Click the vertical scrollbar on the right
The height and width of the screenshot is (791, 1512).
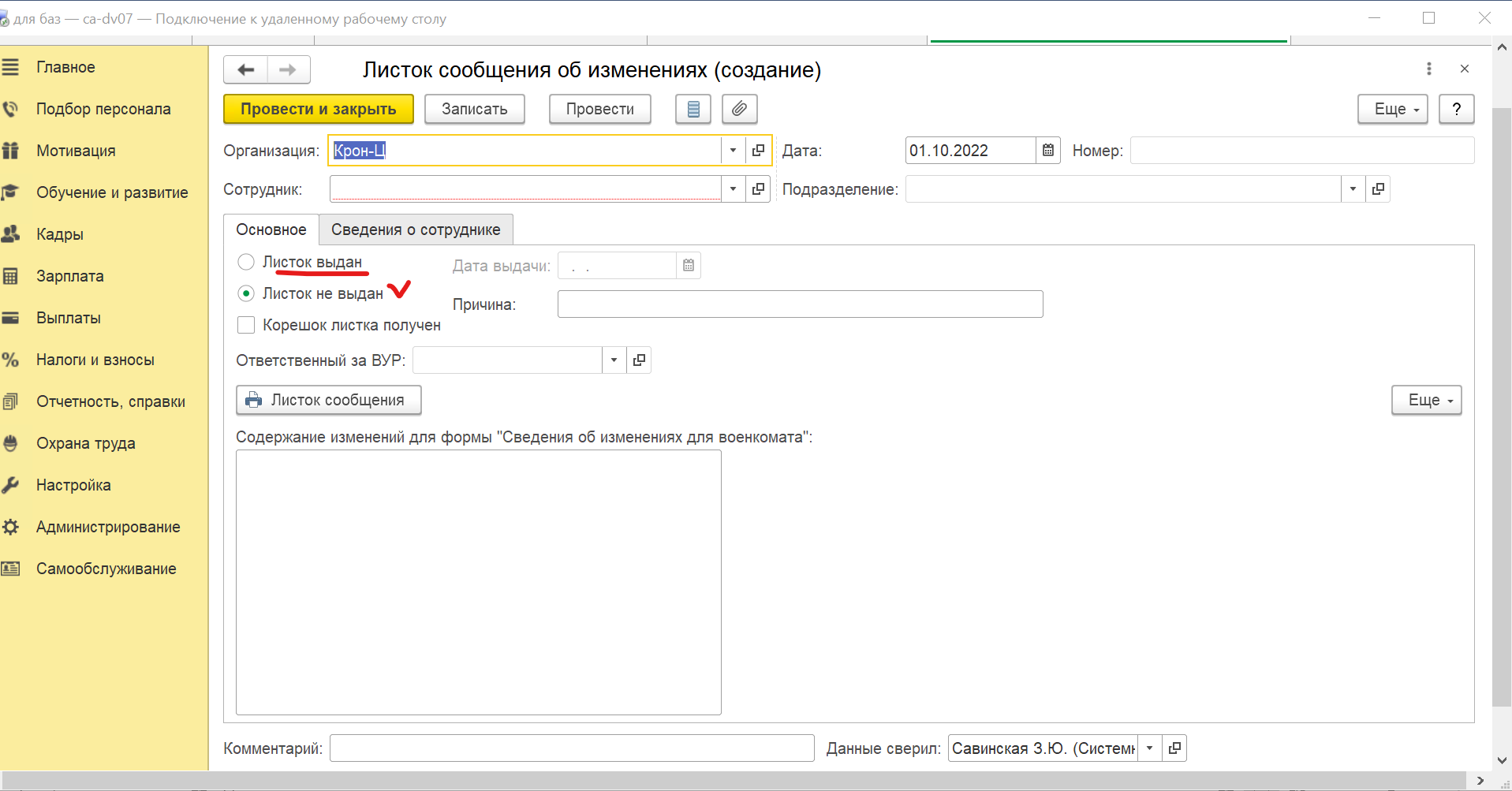click(x=1502, y=394)
